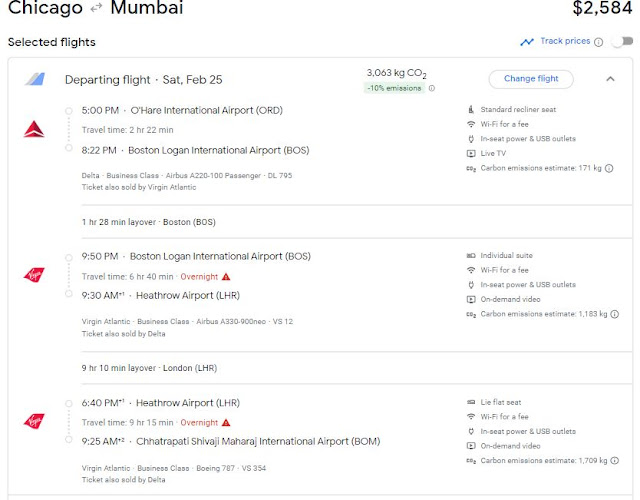The height and width of the screenshot is (500, 640).
Task: Click '8:22 PM · Boston Logan International Airport (BOS)'
Action: coord(195,150)
